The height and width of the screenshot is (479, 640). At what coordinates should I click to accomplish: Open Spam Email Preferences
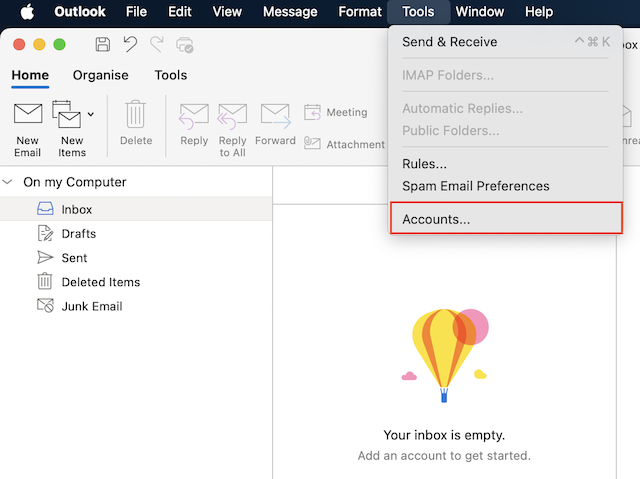tap(506, 186)
